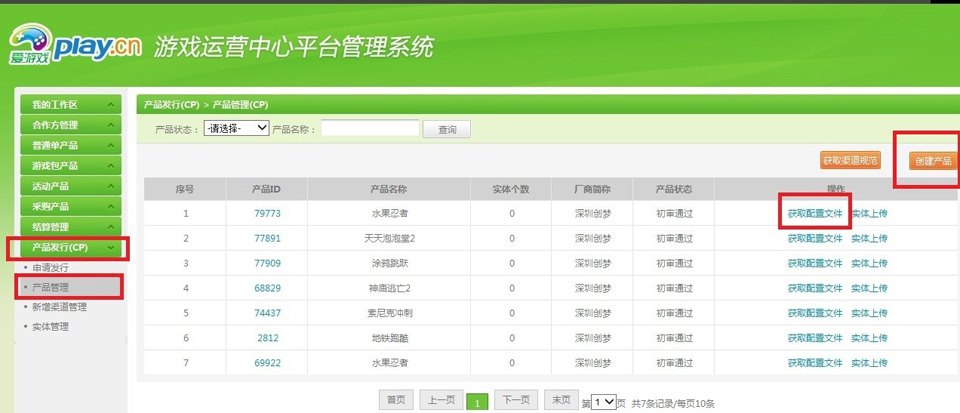The width and height of the screenshot is (960, 413).
Task: Go to 末页 last page
Action: (561, 400)
